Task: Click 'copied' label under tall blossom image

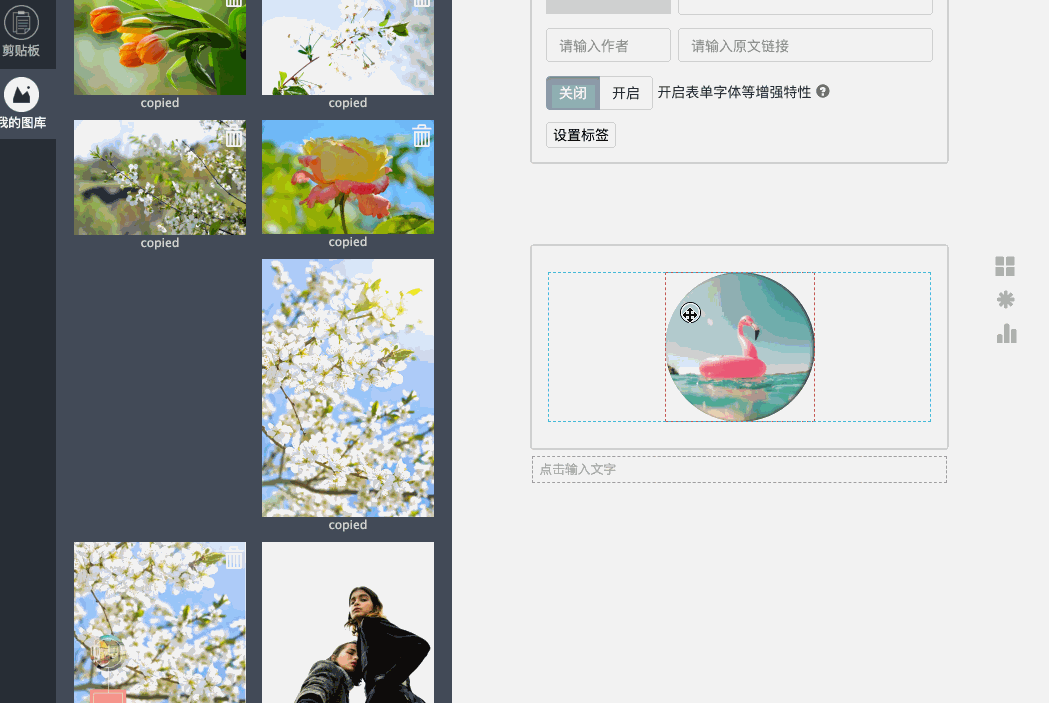Action: (x=348, y=525)
